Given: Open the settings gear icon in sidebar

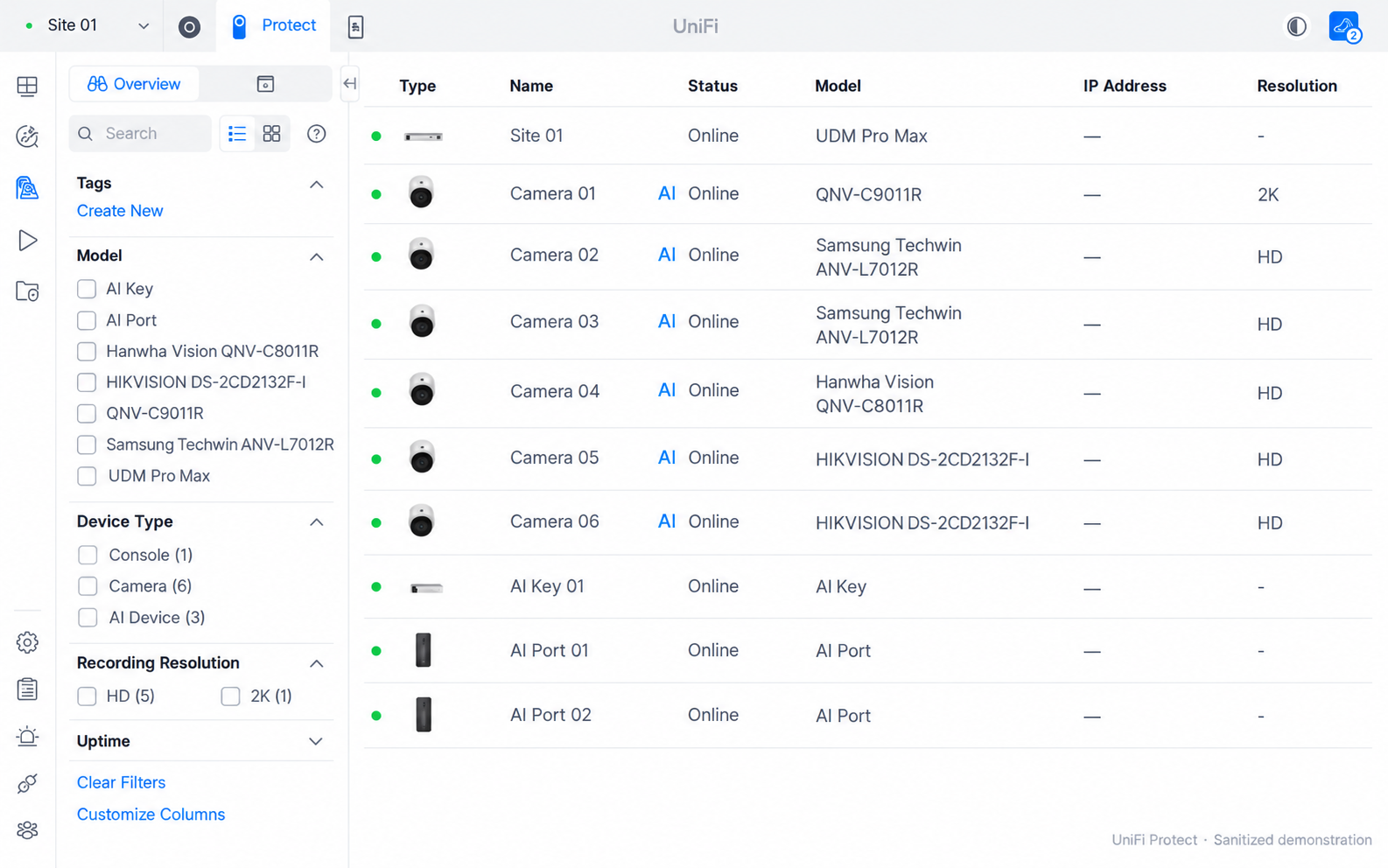Looking at the screenshot, I should (x=27, y=642).
